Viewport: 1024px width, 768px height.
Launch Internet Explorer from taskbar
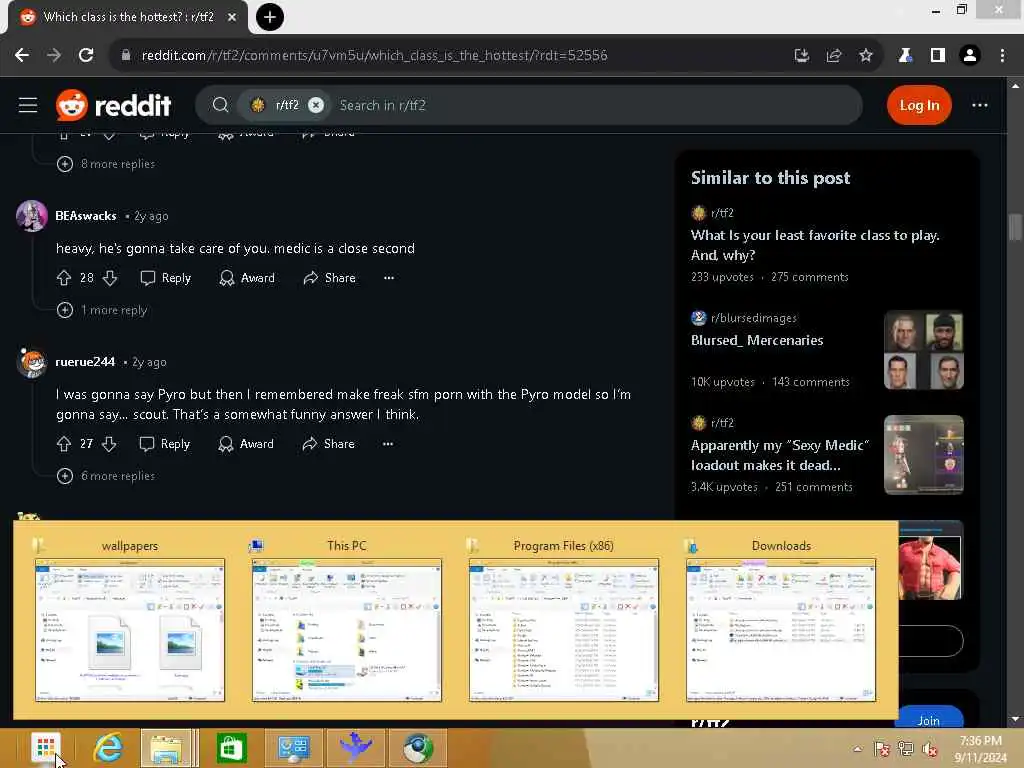(x=108, y=748)
